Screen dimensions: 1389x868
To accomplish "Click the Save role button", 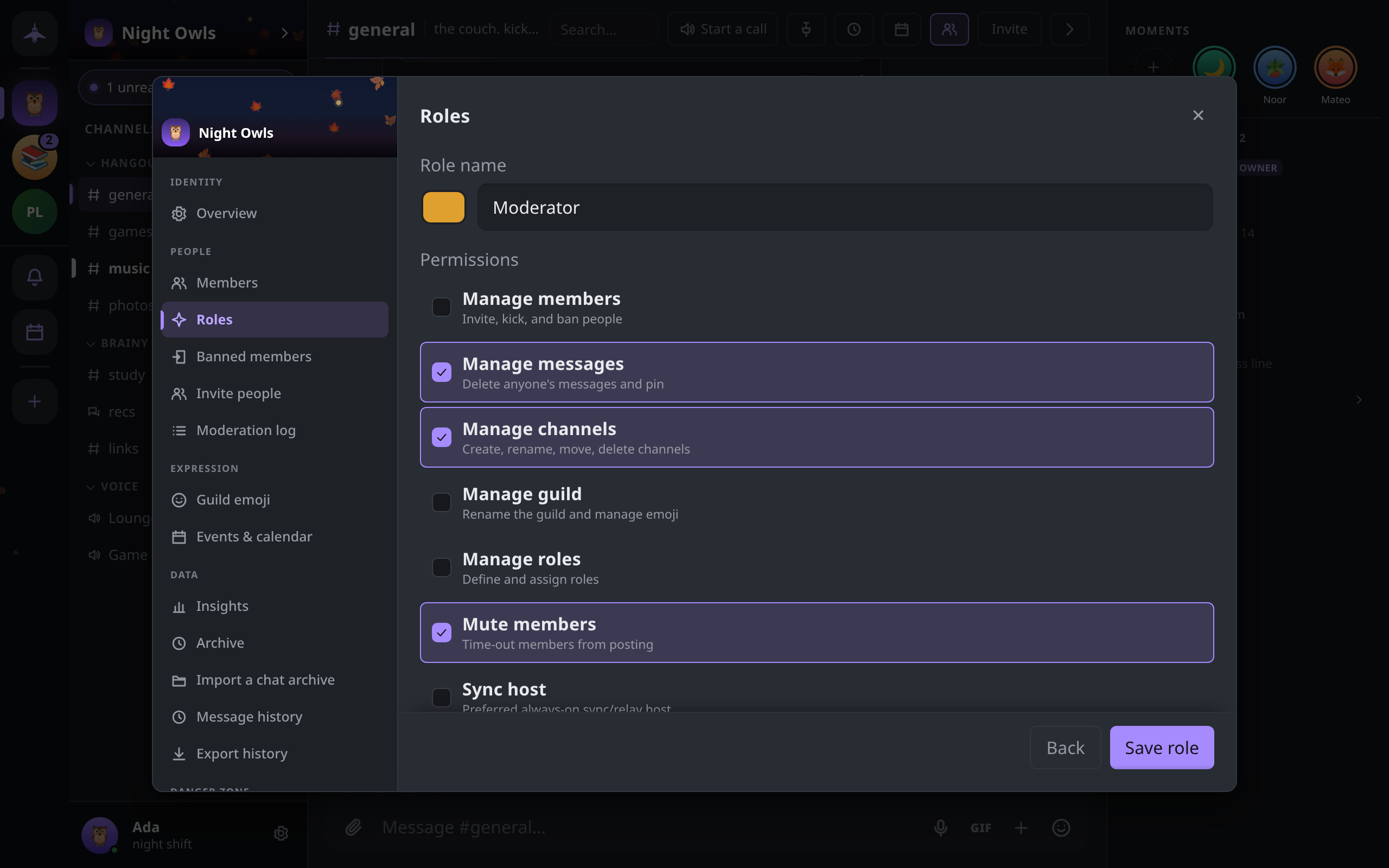I will click(x=1162, y=748).
